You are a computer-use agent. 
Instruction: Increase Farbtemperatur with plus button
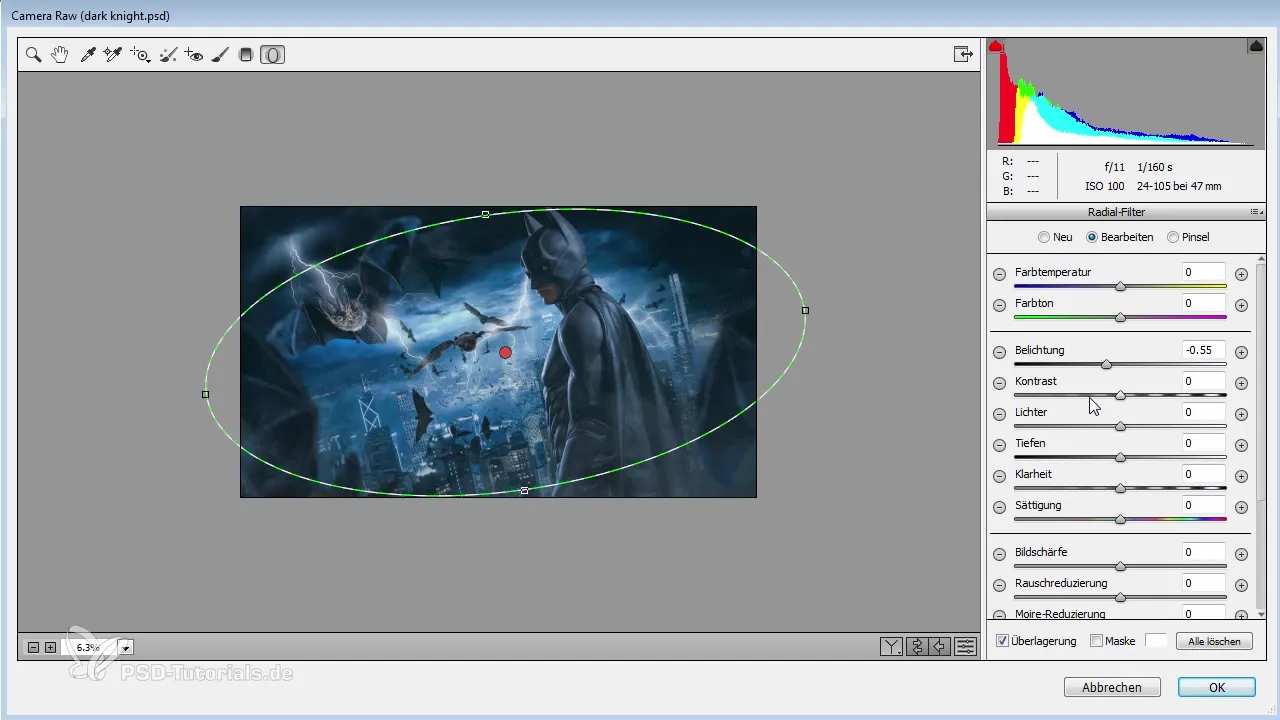[x=1241, y=274]
